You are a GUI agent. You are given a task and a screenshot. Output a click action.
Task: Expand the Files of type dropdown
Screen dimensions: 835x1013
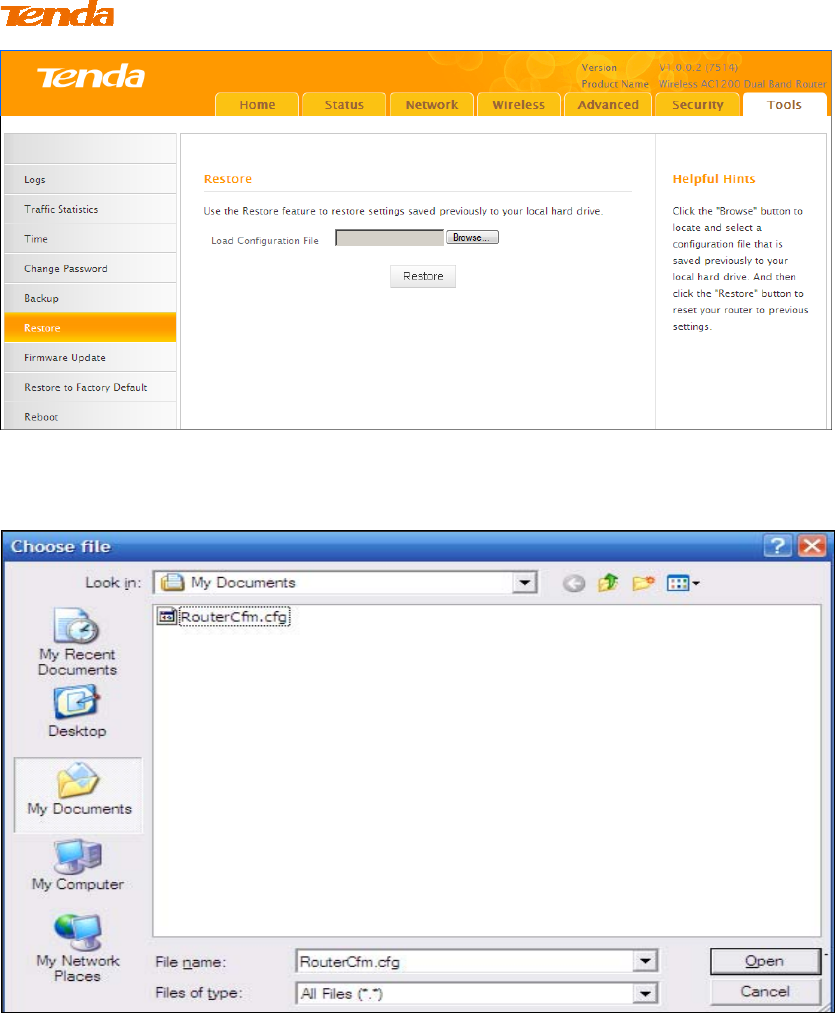645,993
